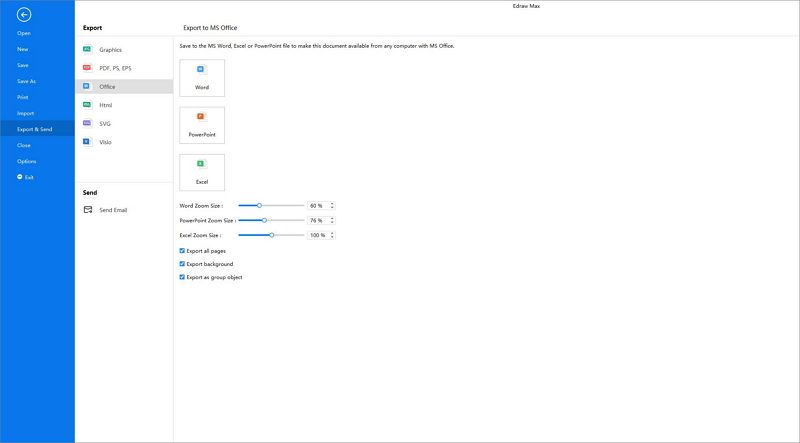Export document to Word
This screenshot has height=443, width=800.
202,78
